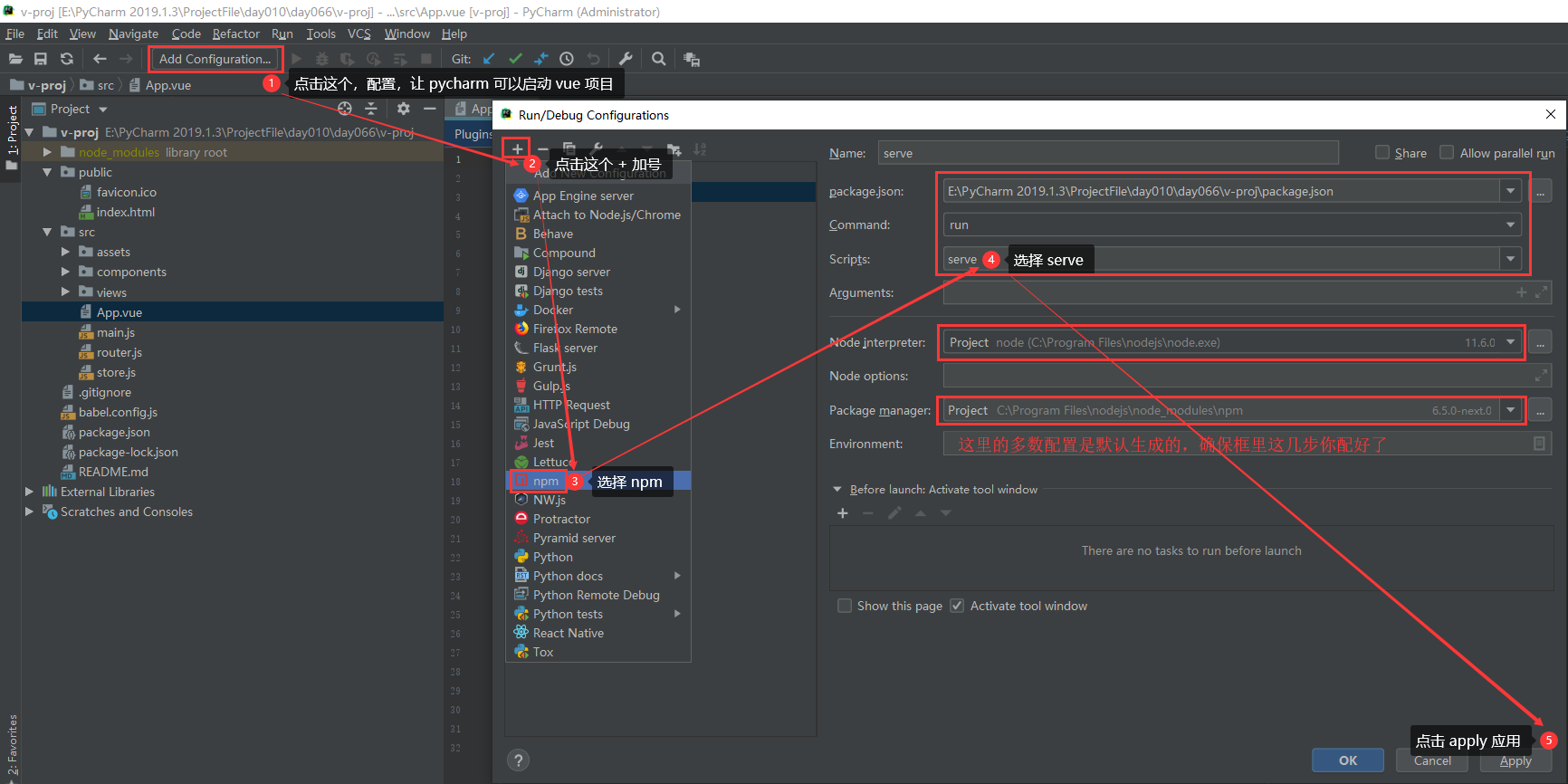
Task: Click the expand icon in Arguments field
Action: point(1541,292)
